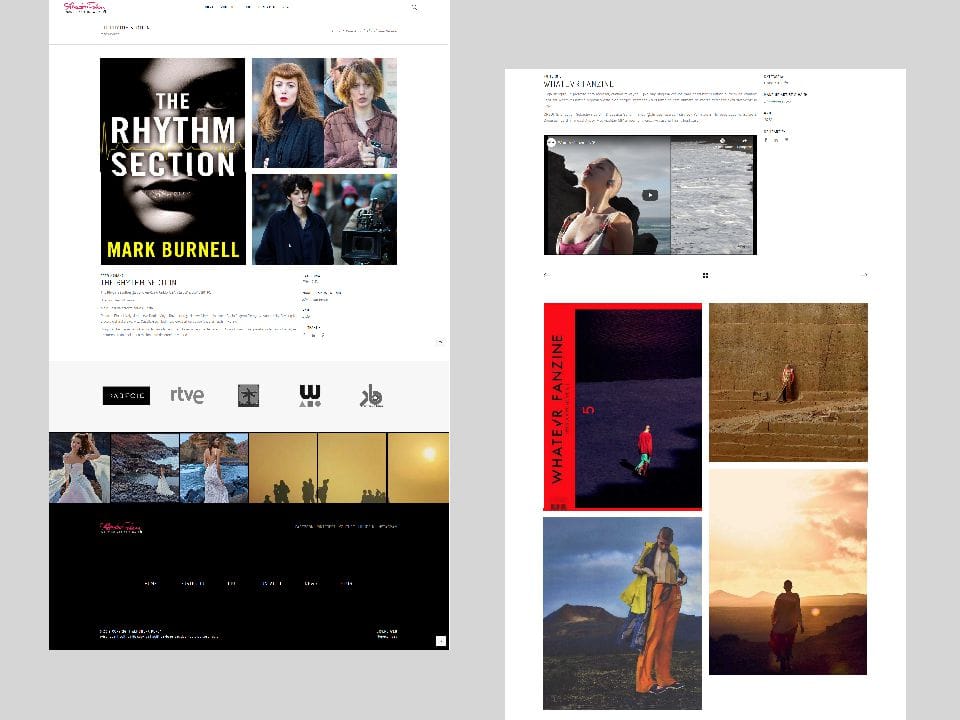960x720 pixels.
Task: Click the watch later icon on the video
Action: click(x=722, y=141)
